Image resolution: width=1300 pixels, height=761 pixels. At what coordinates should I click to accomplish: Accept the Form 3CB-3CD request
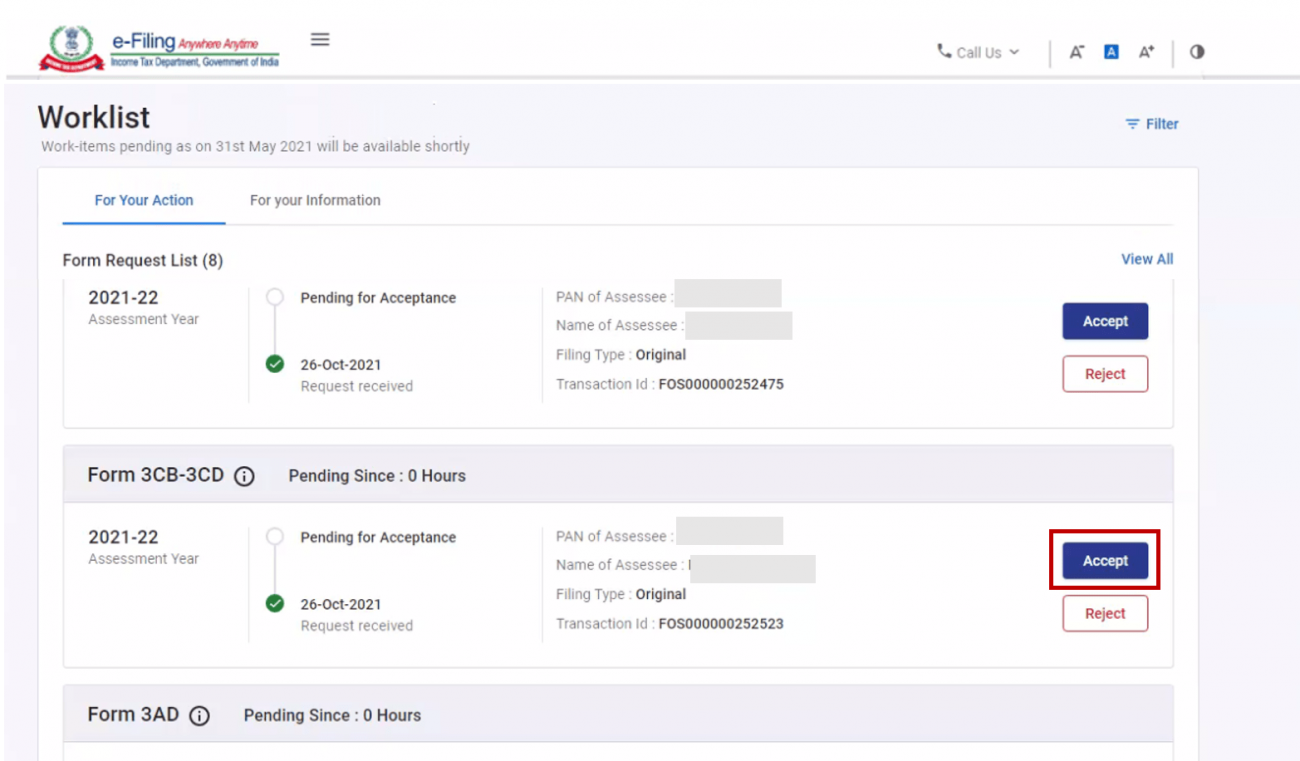tap(1105, 561)
